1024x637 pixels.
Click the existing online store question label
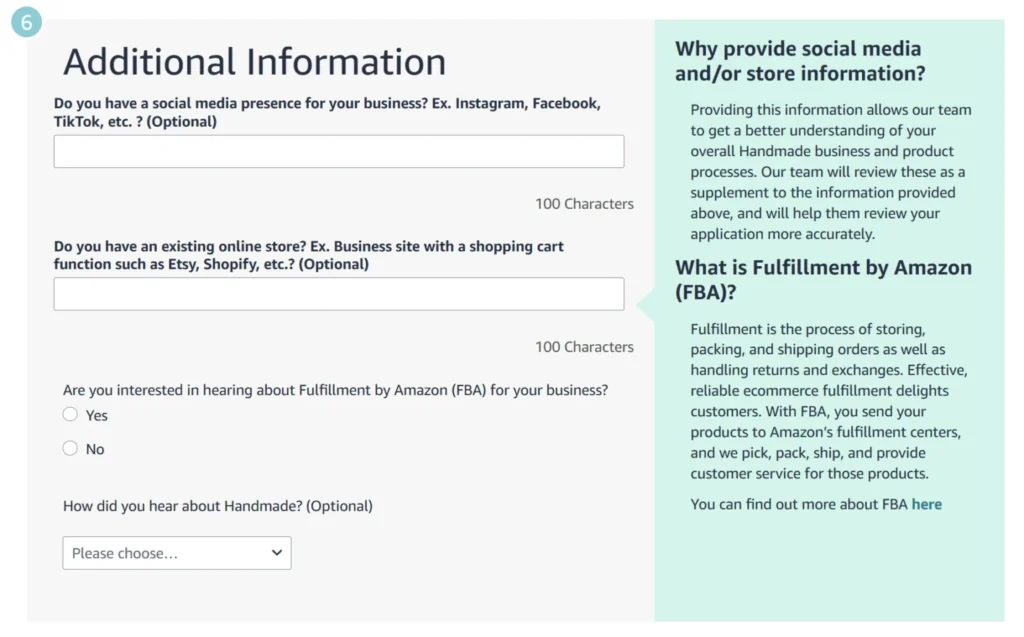click(308, 255)
